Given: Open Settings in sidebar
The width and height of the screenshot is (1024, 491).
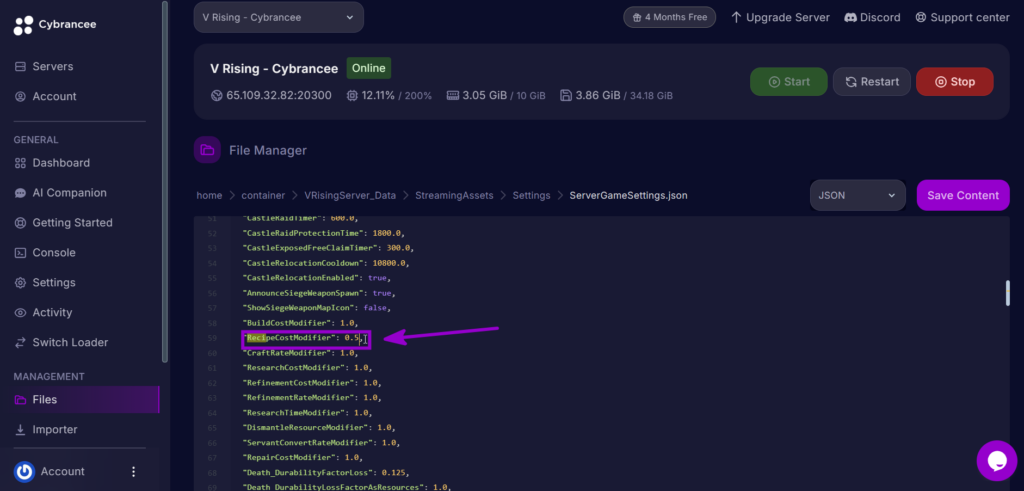Looking at the screenshot, I should pos(54,283).
